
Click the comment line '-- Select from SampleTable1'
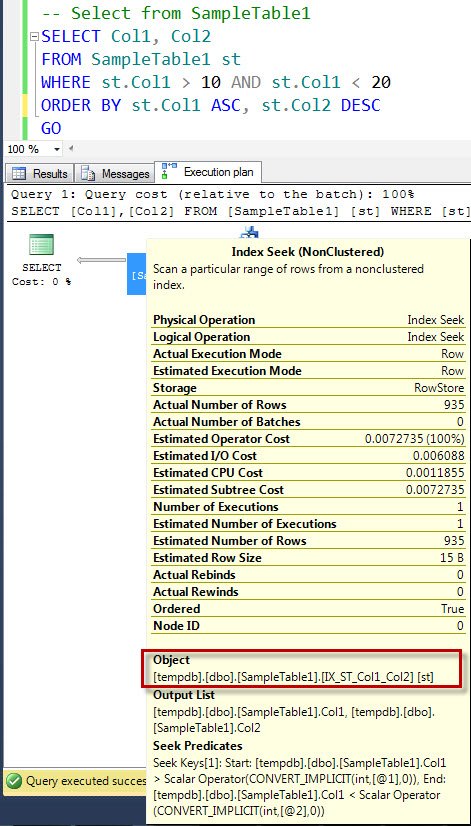tap(175, 13)
